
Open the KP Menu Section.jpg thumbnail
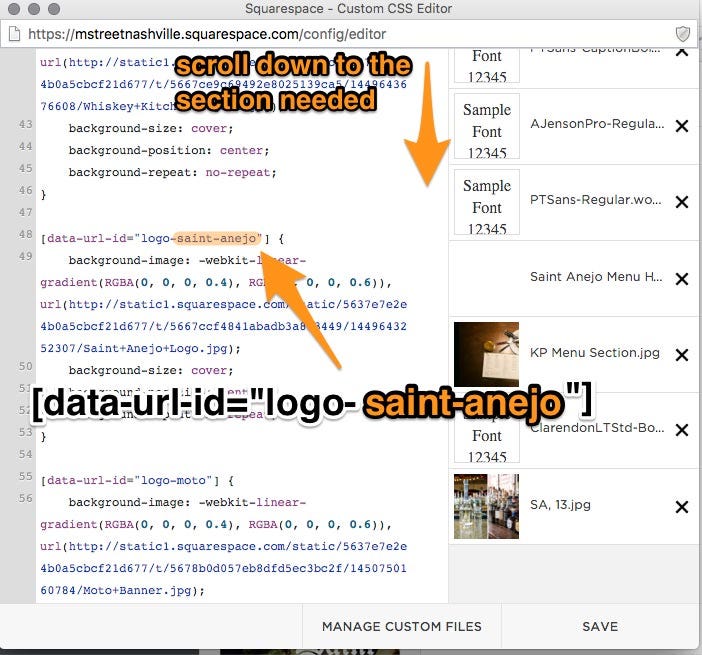pos(486,354)
